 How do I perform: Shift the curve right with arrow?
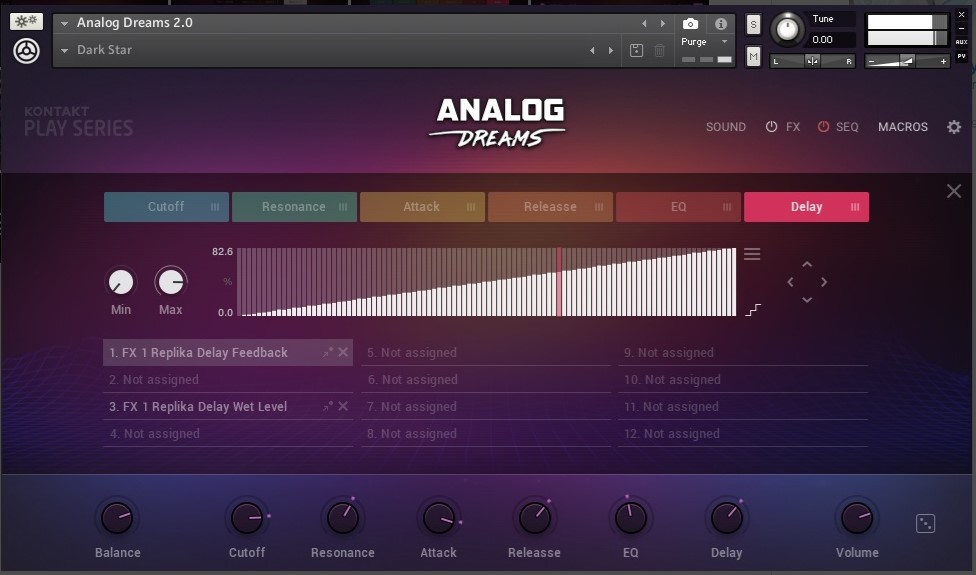coord(824,282)
